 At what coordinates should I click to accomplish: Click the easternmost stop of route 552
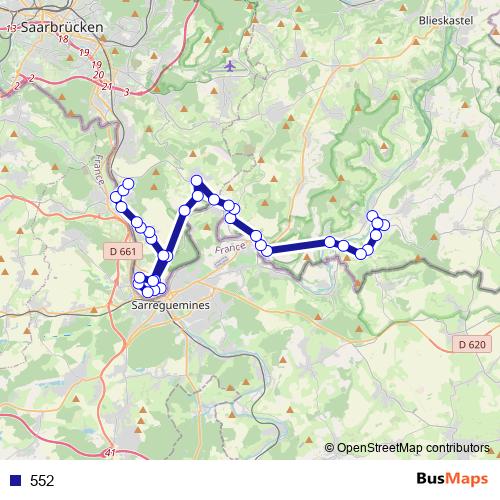coord(384,225)
